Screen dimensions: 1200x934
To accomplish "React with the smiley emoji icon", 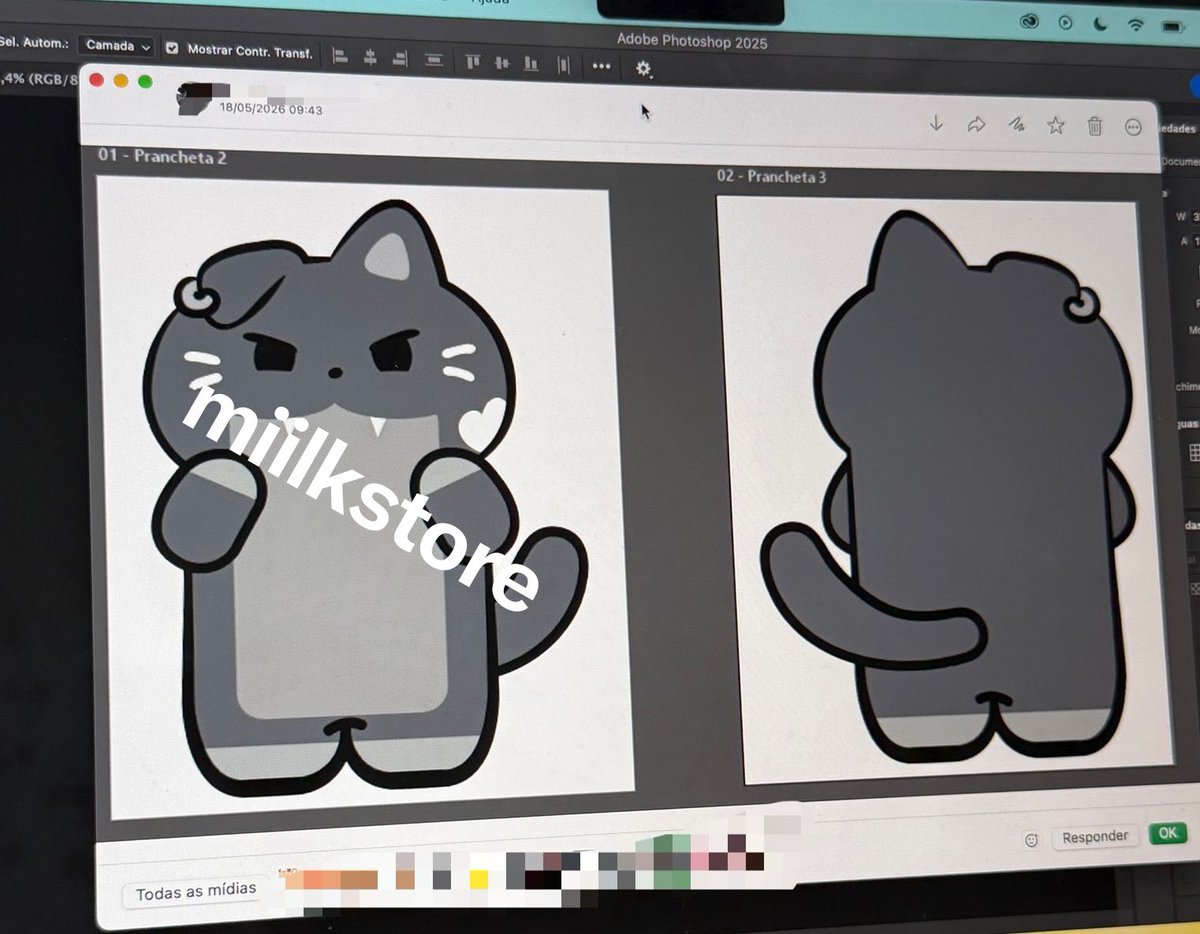I will pyautogui.click(x=1031, y=840).
